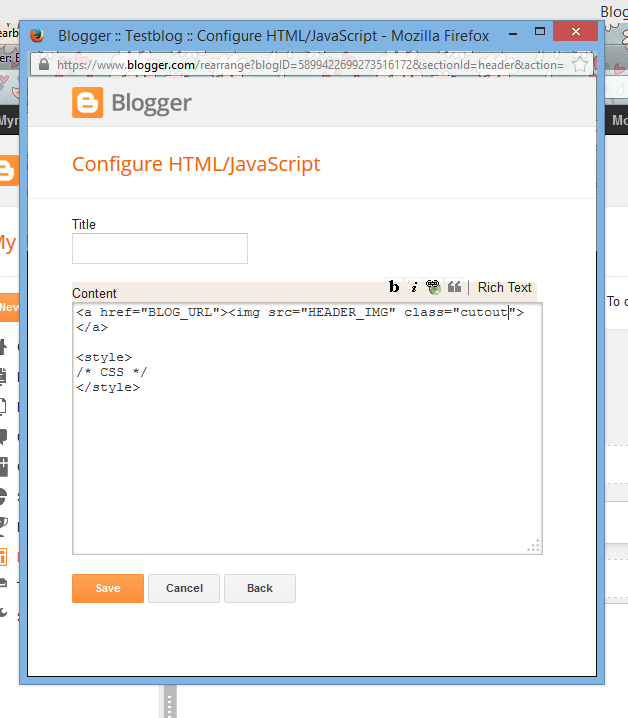Click the blogger.com URL in address bar
This screenshot has height=718, width=628.
[311, 65]
